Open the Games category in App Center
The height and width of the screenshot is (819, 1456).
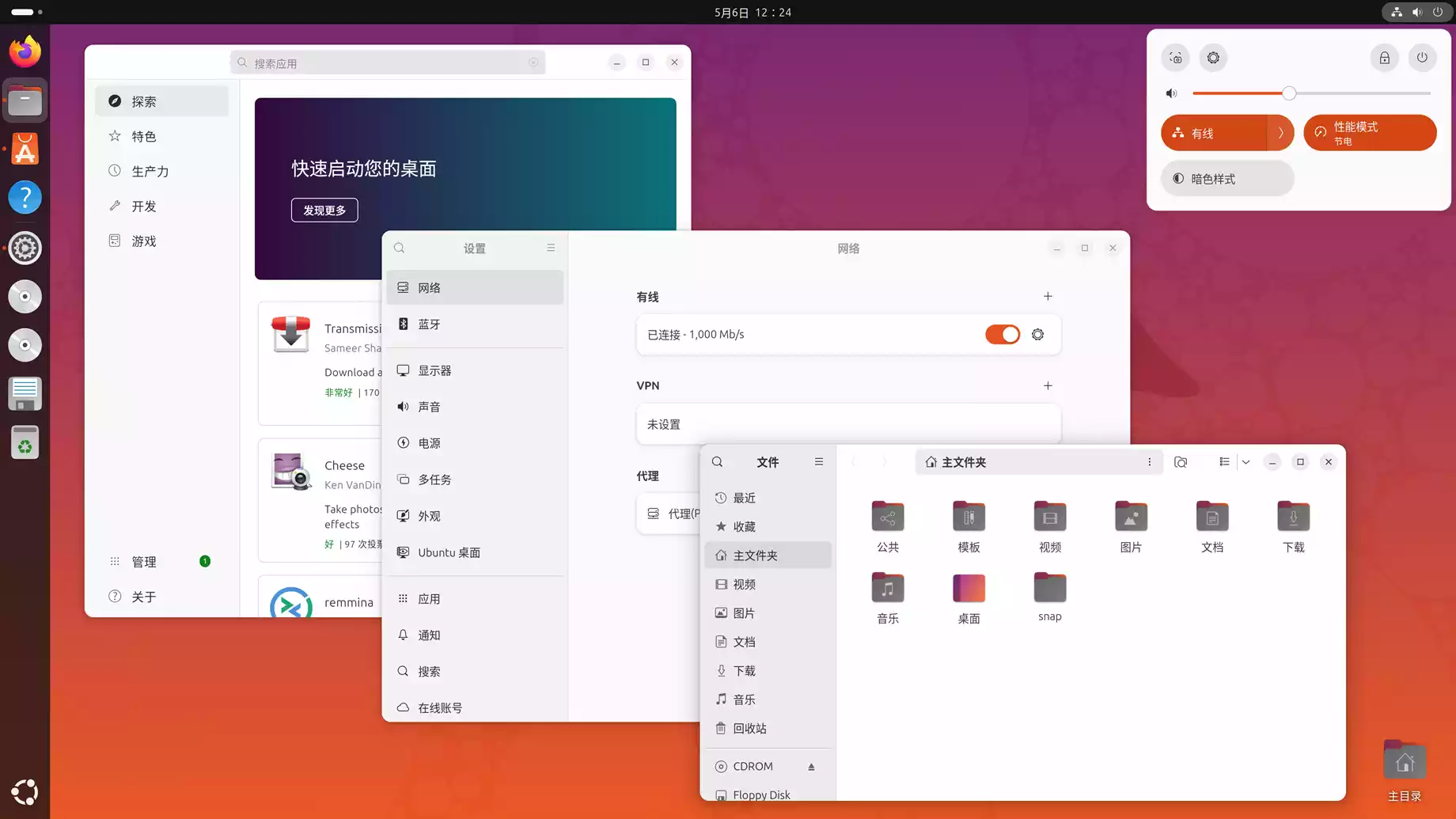[x=144, y=241]
